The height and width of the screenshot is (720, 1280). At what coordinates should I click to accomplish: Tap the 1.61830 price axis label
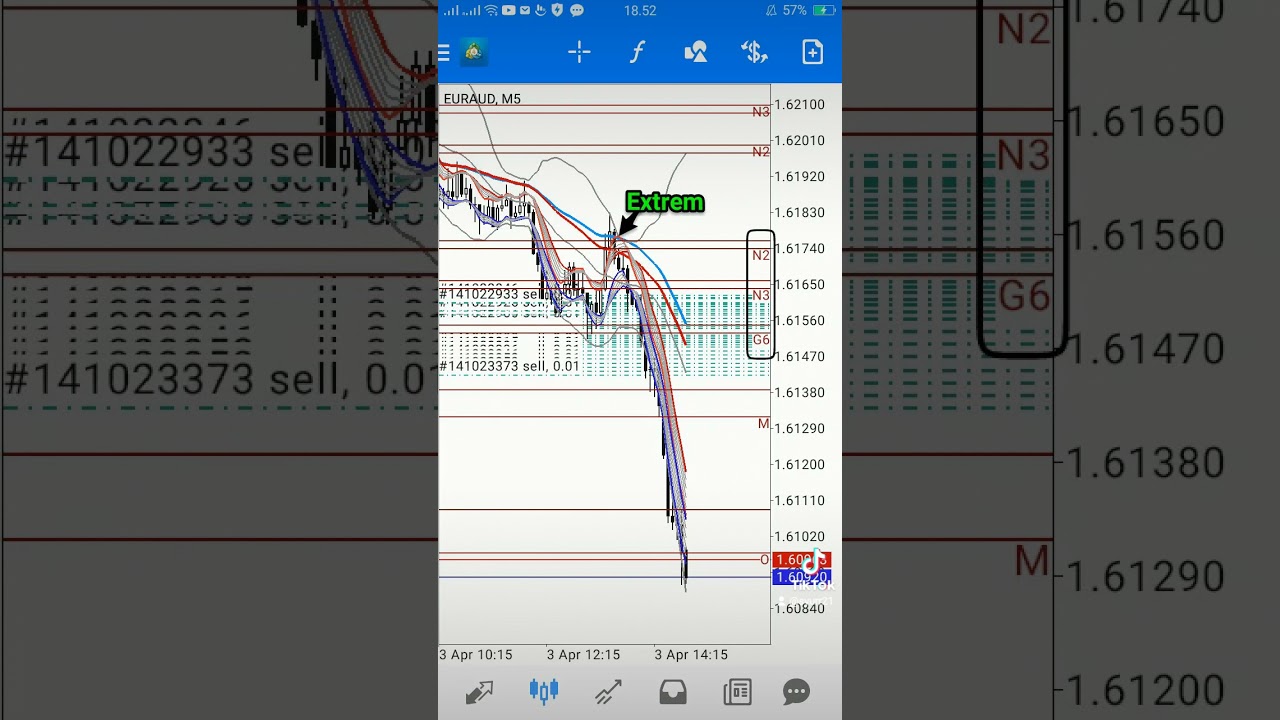800,212
